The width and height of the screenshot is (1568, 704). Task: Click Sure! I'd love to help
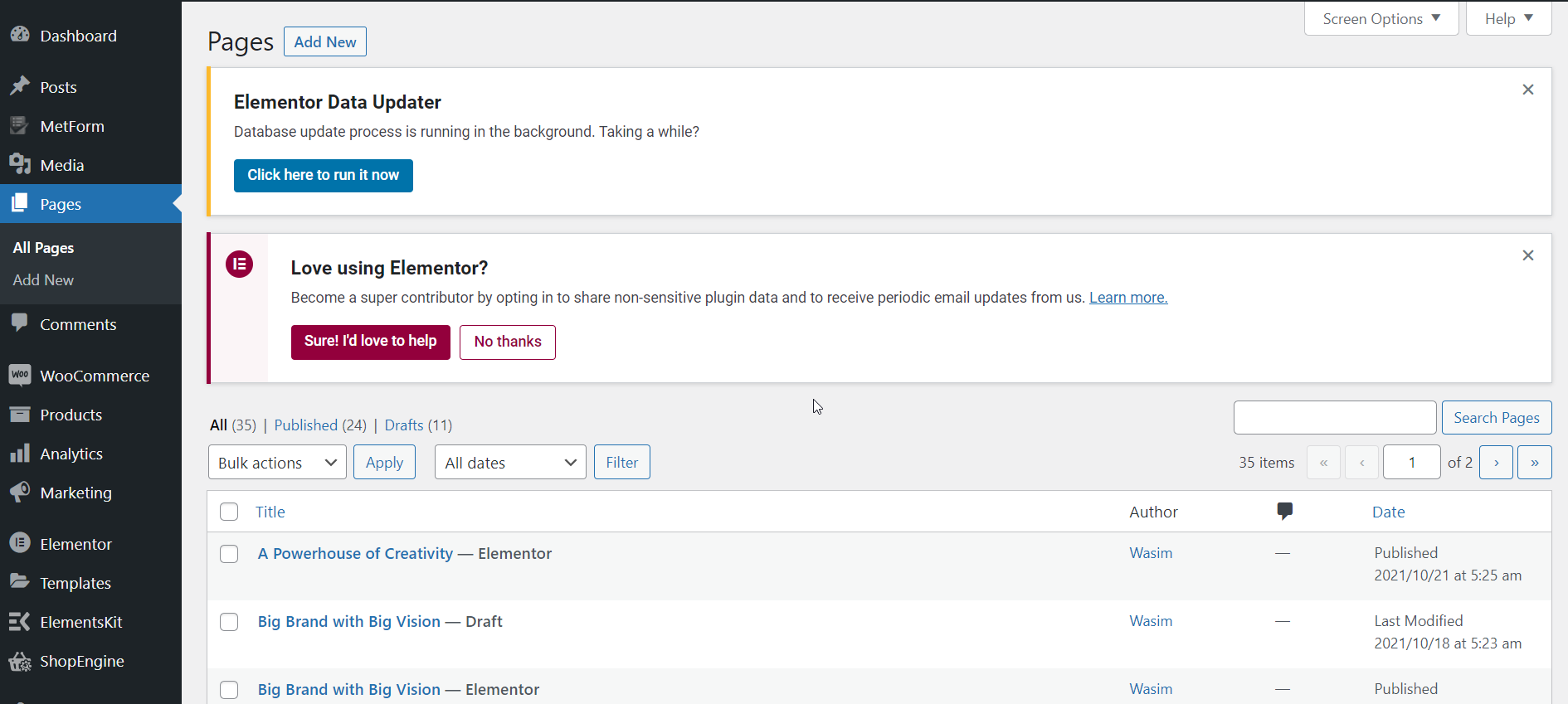371,342
